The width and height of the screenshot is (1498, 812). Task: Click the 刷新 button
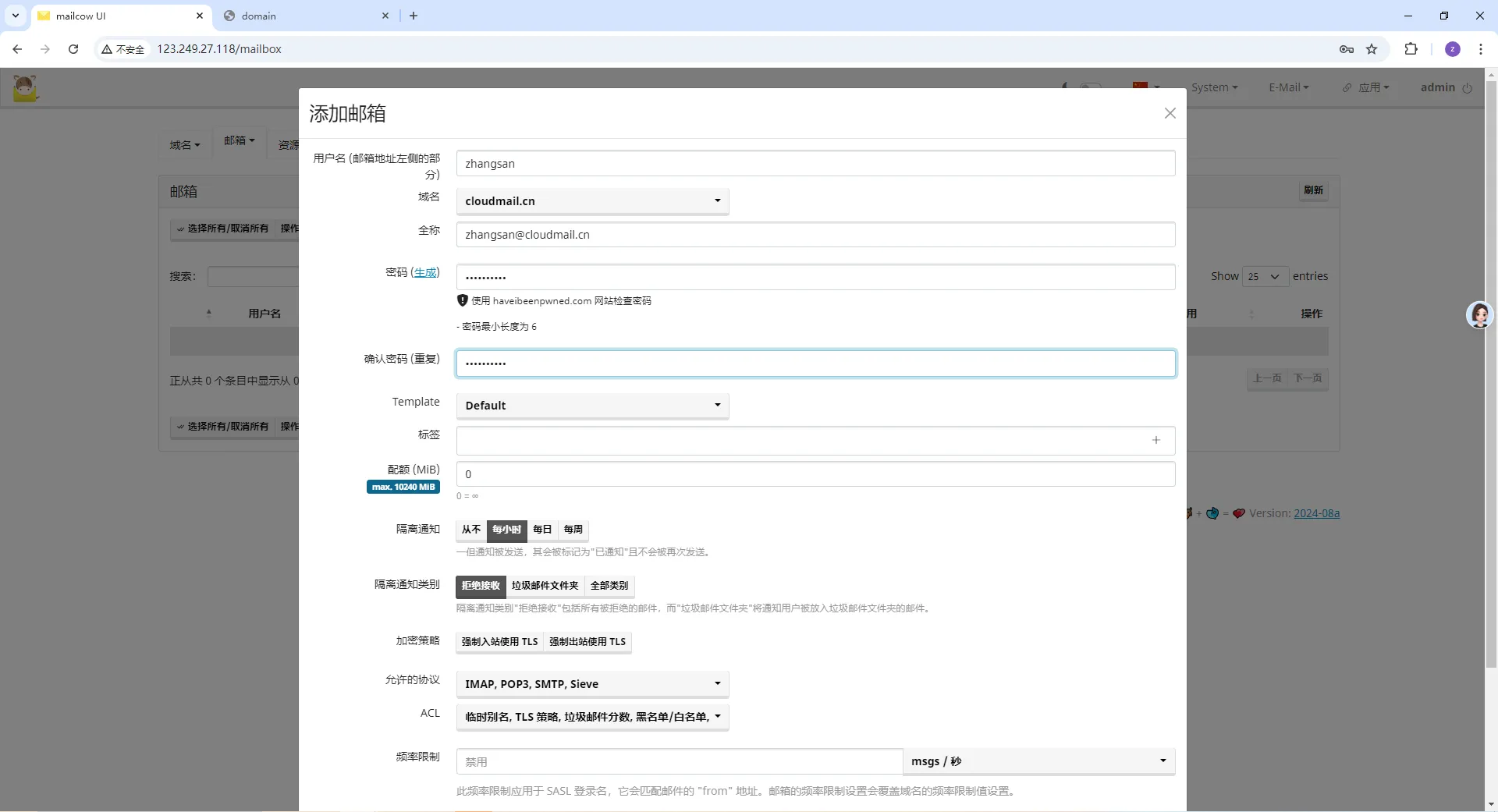point(1314,190)
